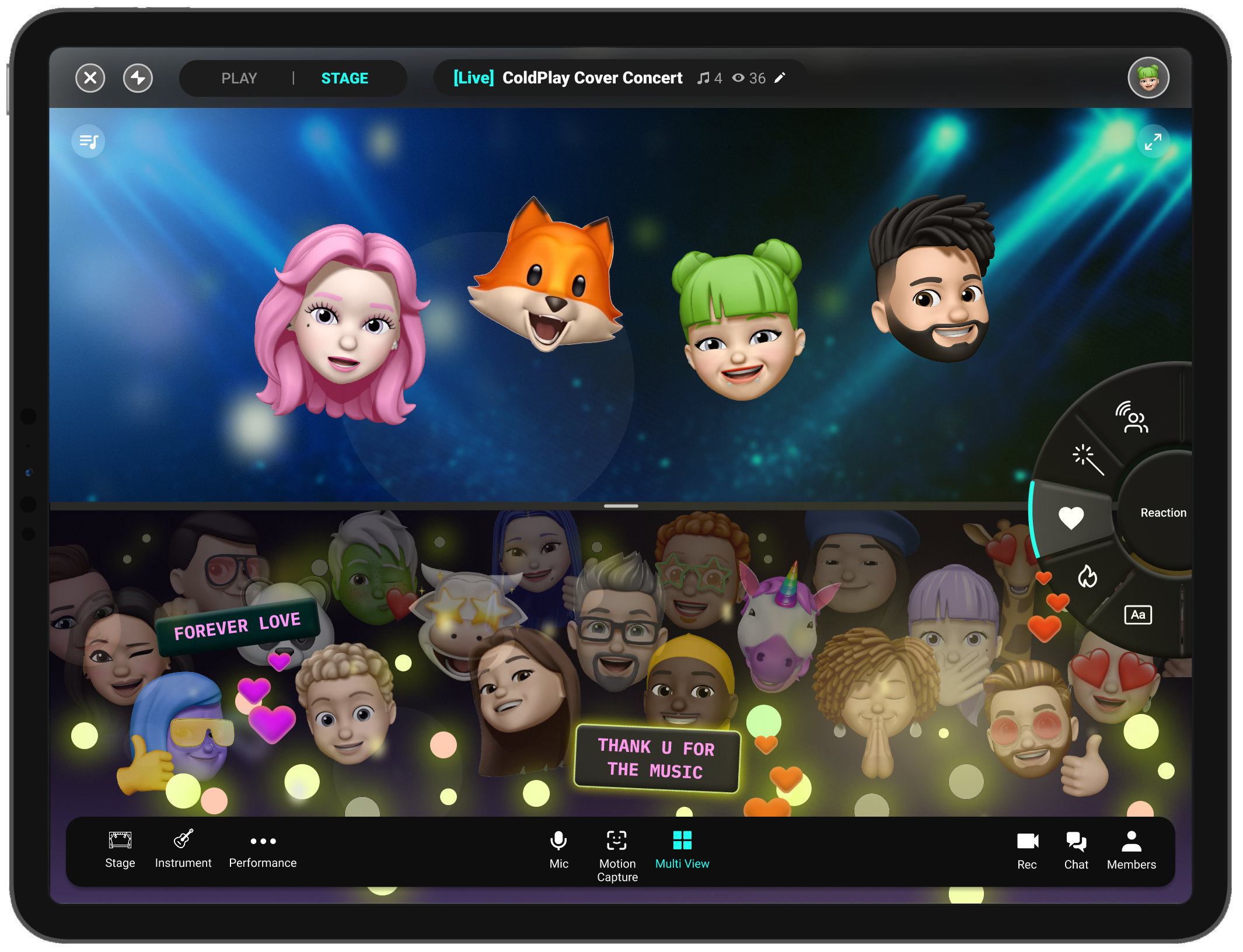Open the text Aa reaction option
1243x952 pixels.
(1137, 615)
